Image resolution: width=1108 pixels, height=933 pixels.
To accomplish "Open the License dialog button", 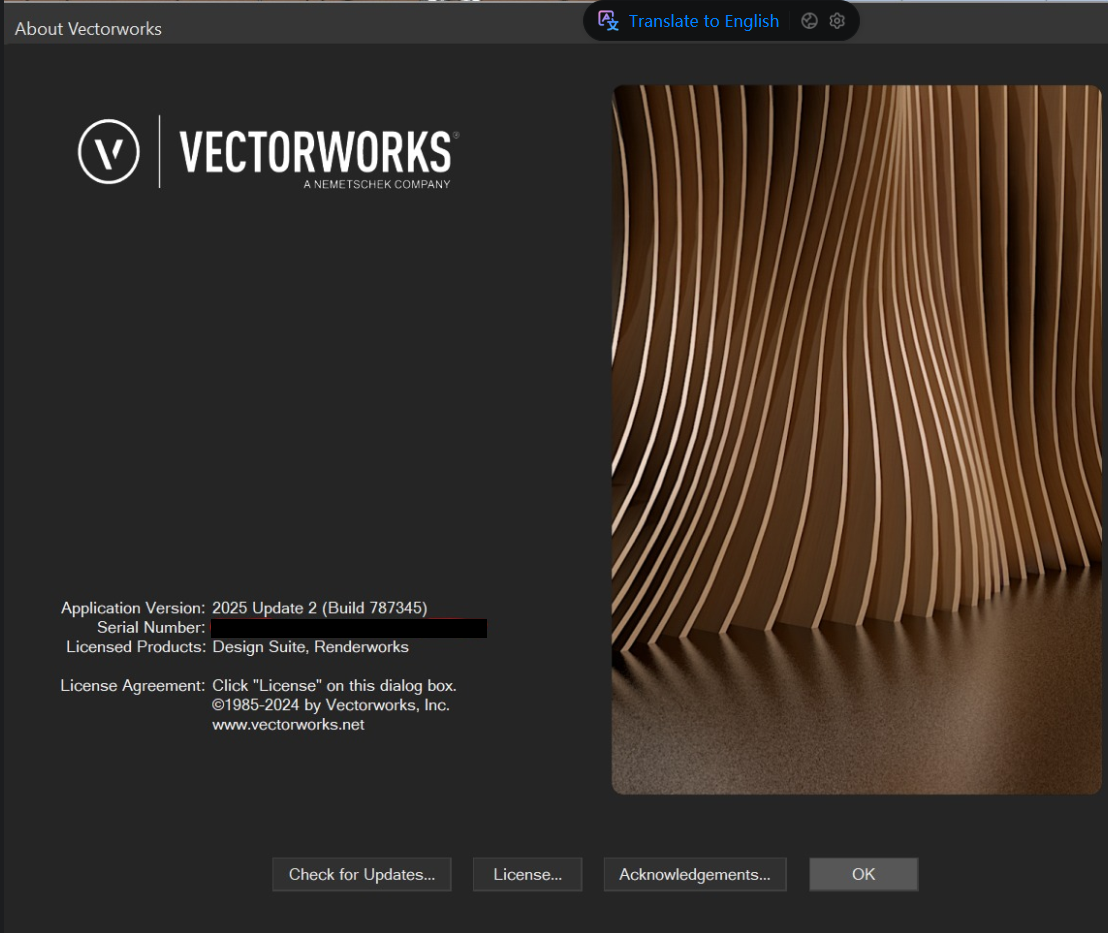I will pyautogui.click(x=527, y=874).
